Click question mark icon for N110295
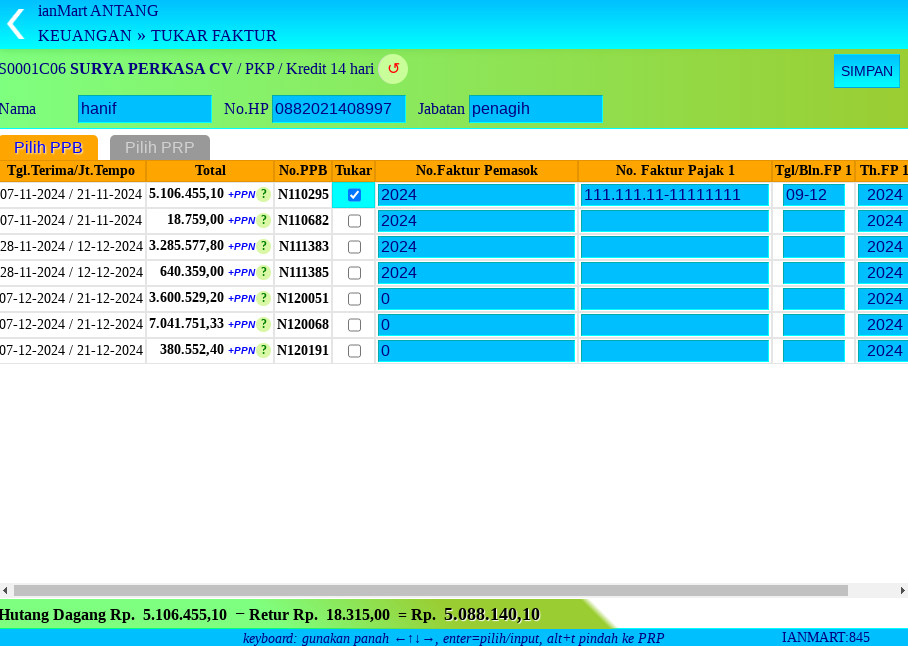Image resolution: width=908 pixels, height=646 pixels. [264, 195]
